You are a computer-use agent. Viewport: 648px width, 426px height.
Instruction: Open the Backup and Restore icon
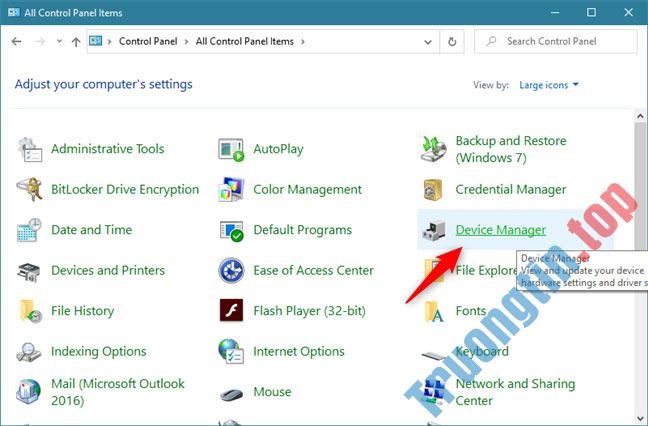(x=433, y=149)
